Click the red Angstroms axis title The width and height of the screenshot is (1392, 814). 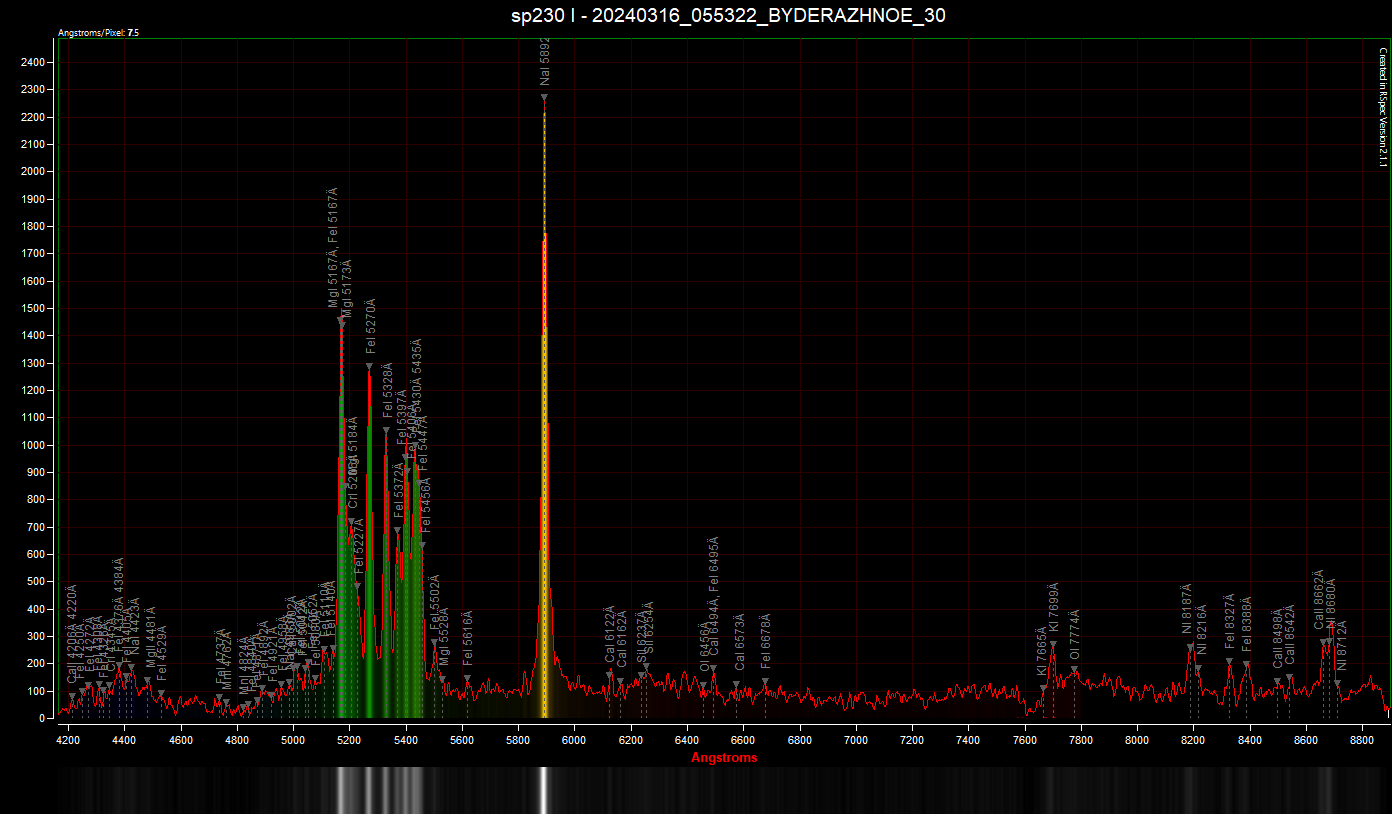pos(724,757)
